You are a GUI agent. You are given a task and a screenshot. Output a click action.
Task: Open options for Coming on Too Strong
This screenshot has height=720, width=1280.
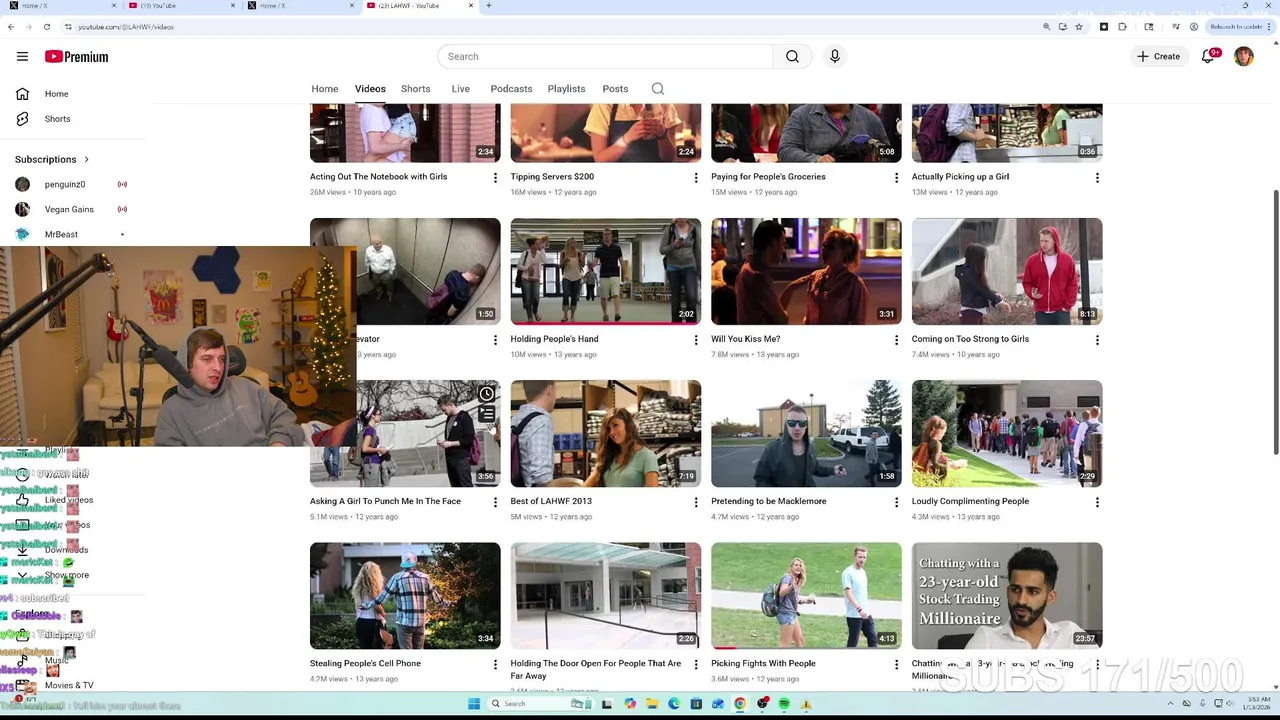[1097, 340]
